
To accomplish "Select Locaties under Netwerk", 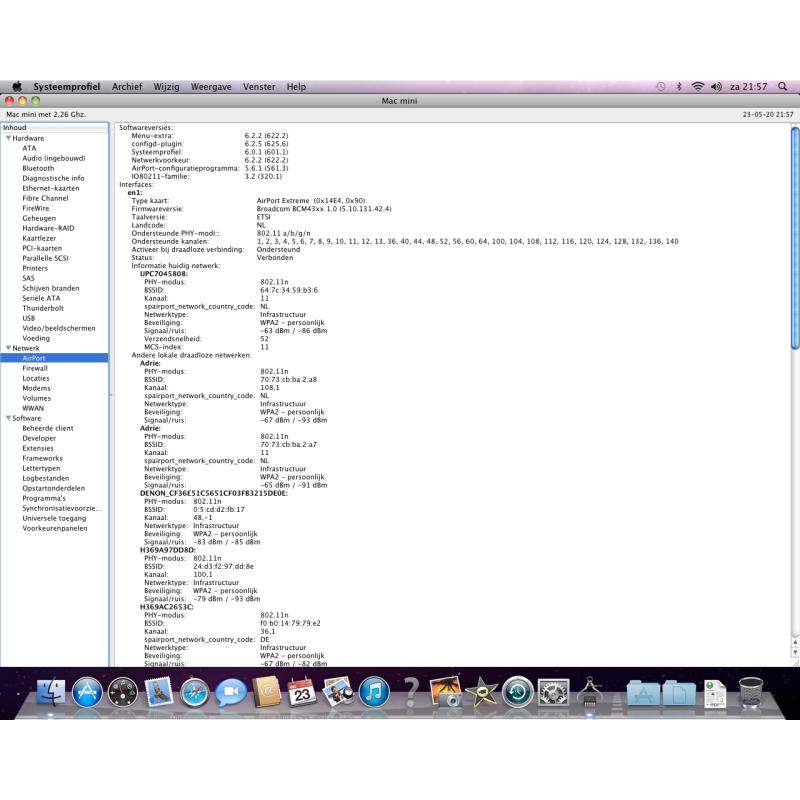I will tap(36, 378).
